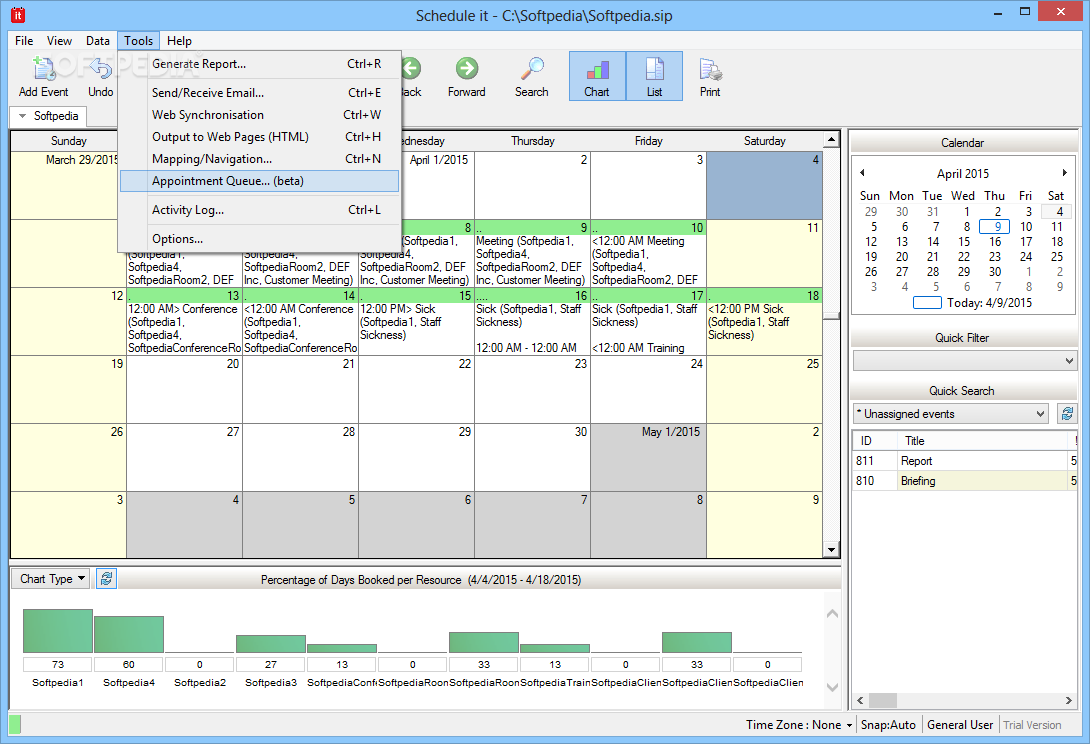Viewport: 1090px width, 744px height.
Task: Select the Report row with ID 811
Action: click(964, 460)
